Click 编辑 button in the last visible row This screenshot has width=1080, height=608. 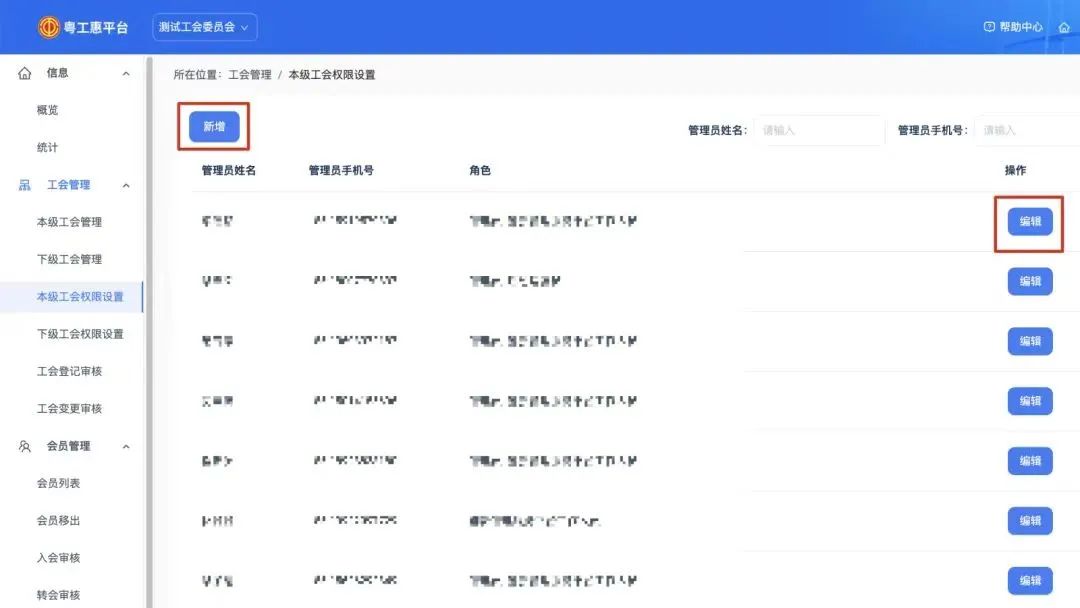(1029, 580)
